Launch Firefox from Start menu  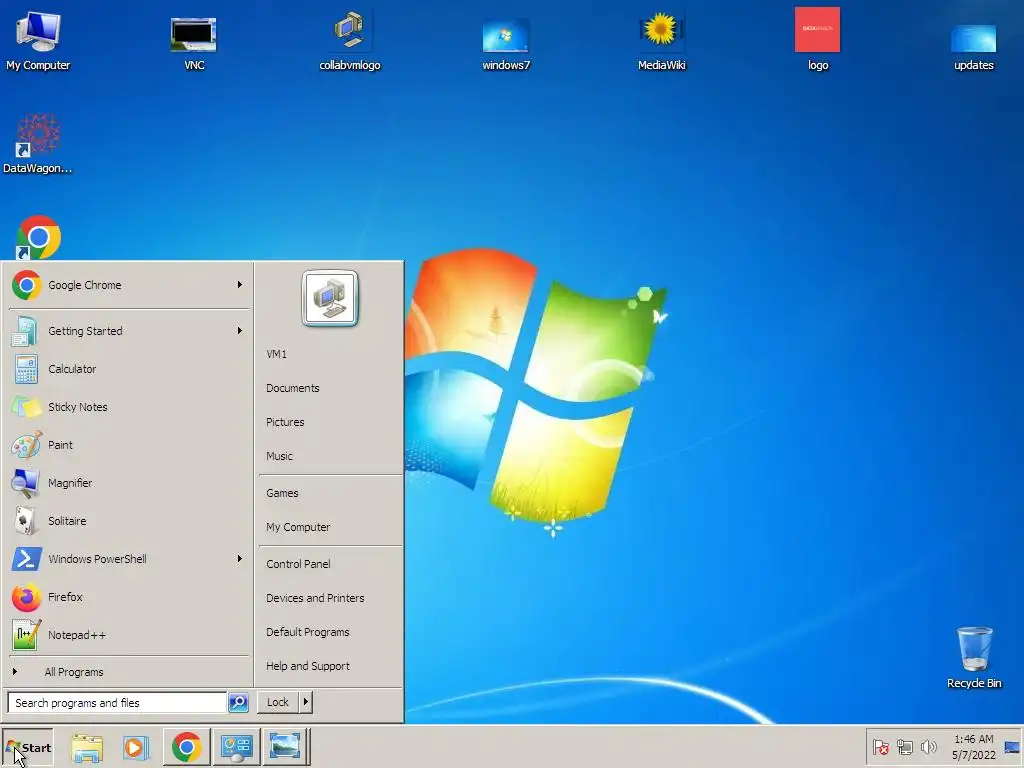[128, 597]
